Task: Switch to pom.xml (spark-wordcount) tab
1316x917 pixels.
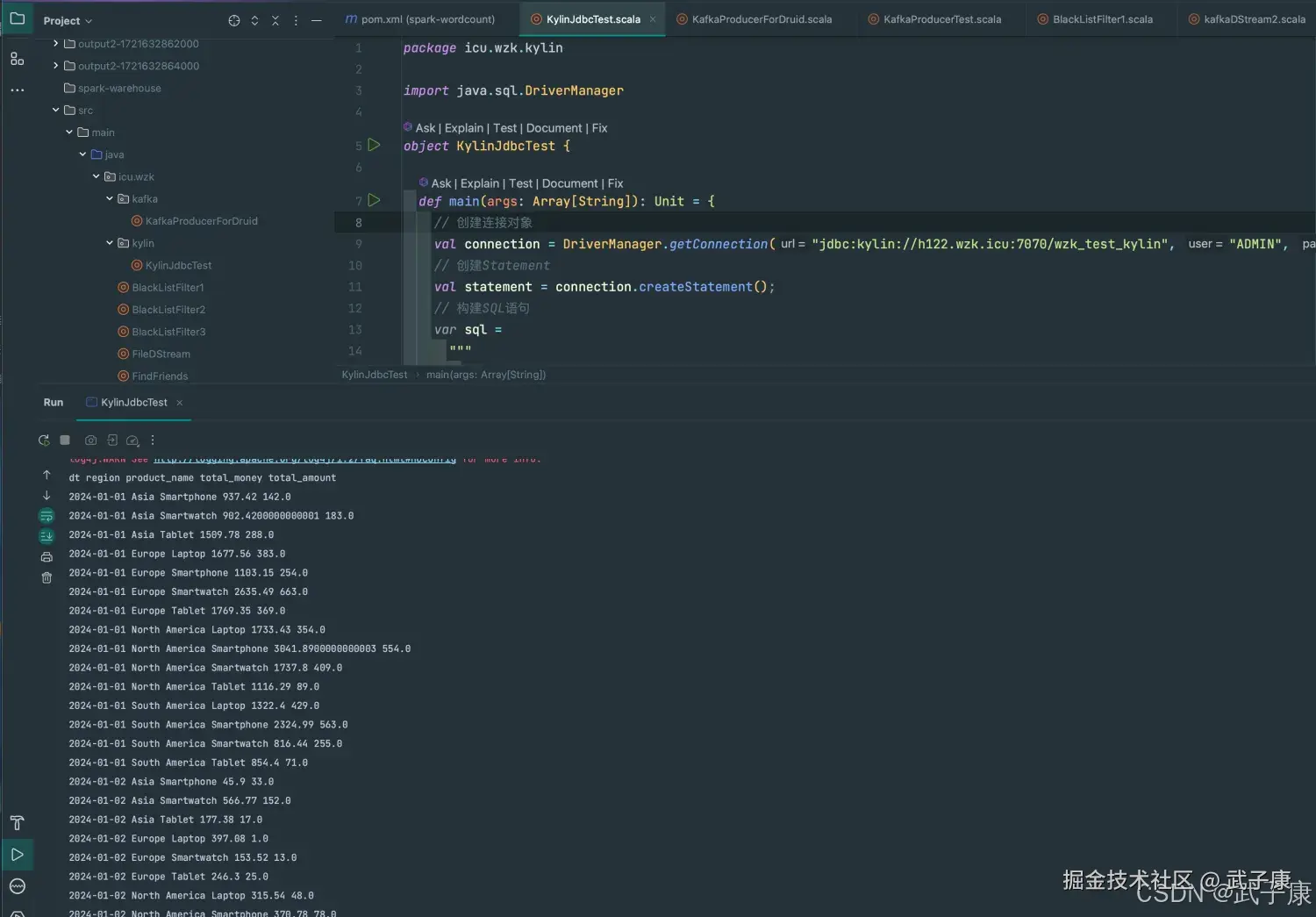Action: pyautogui.click(x=419, y=19)
